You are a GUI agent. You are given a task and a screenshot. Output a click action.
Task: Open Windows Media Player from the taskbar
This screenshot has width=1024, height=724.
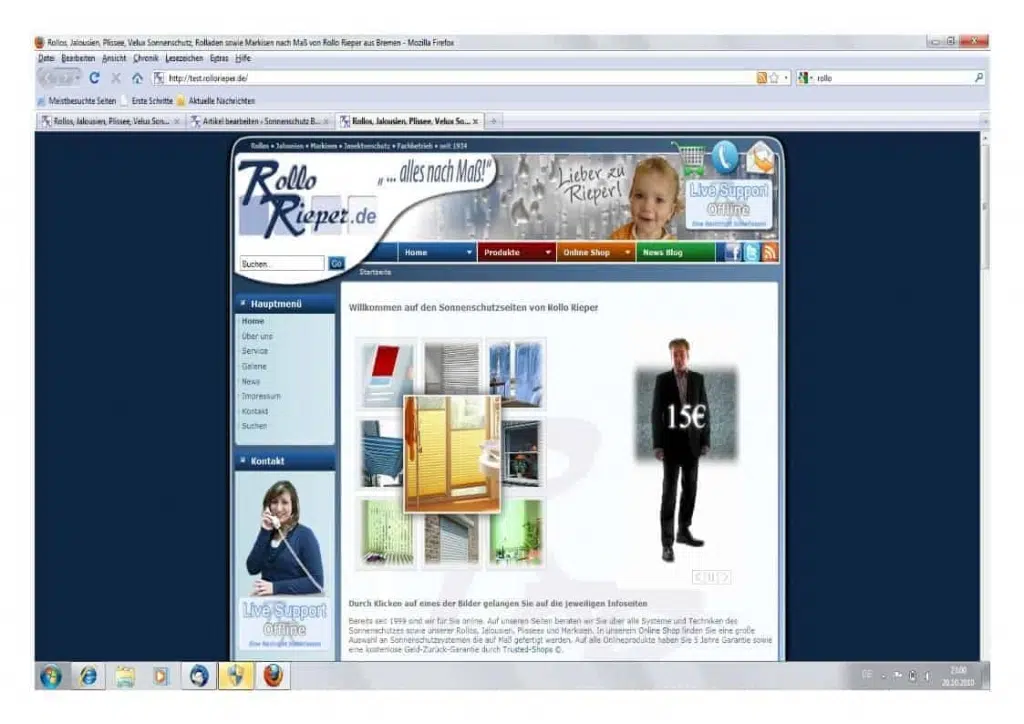click(161, 676)
